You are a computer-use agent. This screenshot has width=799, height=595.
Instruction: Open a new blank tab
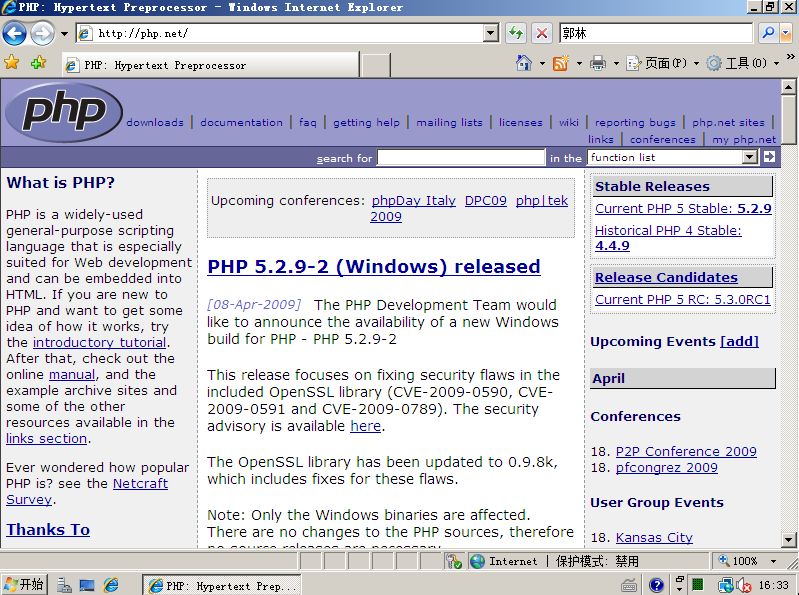[376, 66]
